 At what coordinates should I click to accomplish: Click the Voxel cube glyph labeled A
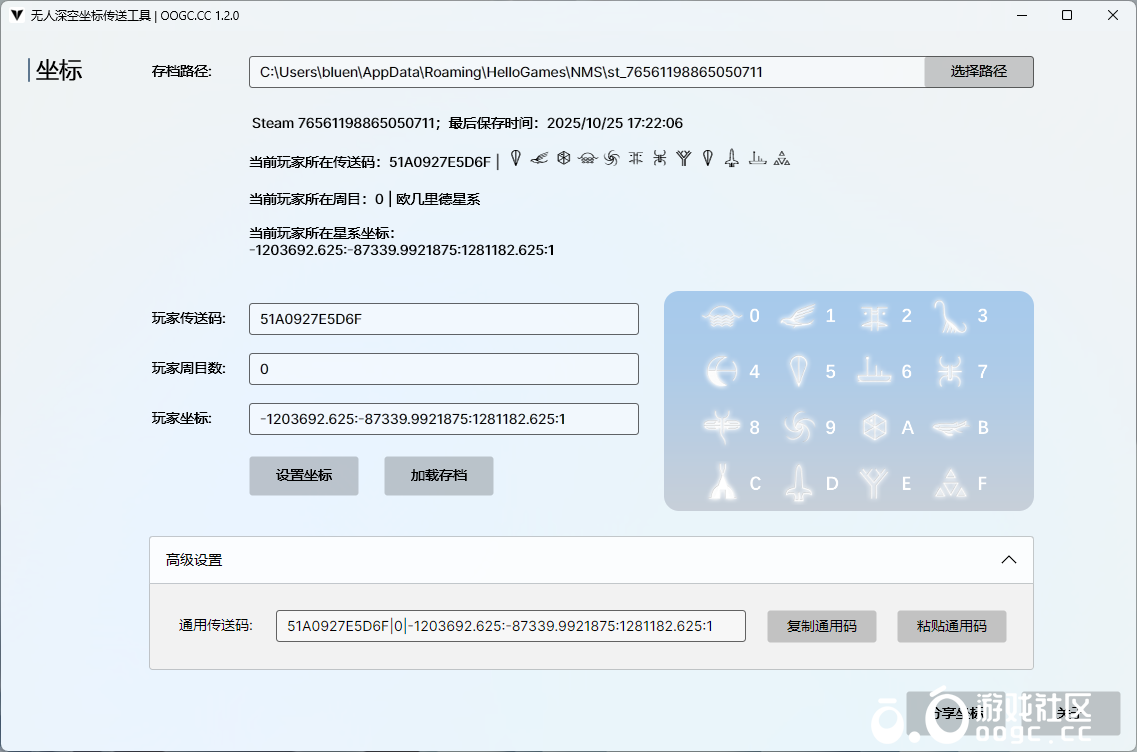[873, 427]
